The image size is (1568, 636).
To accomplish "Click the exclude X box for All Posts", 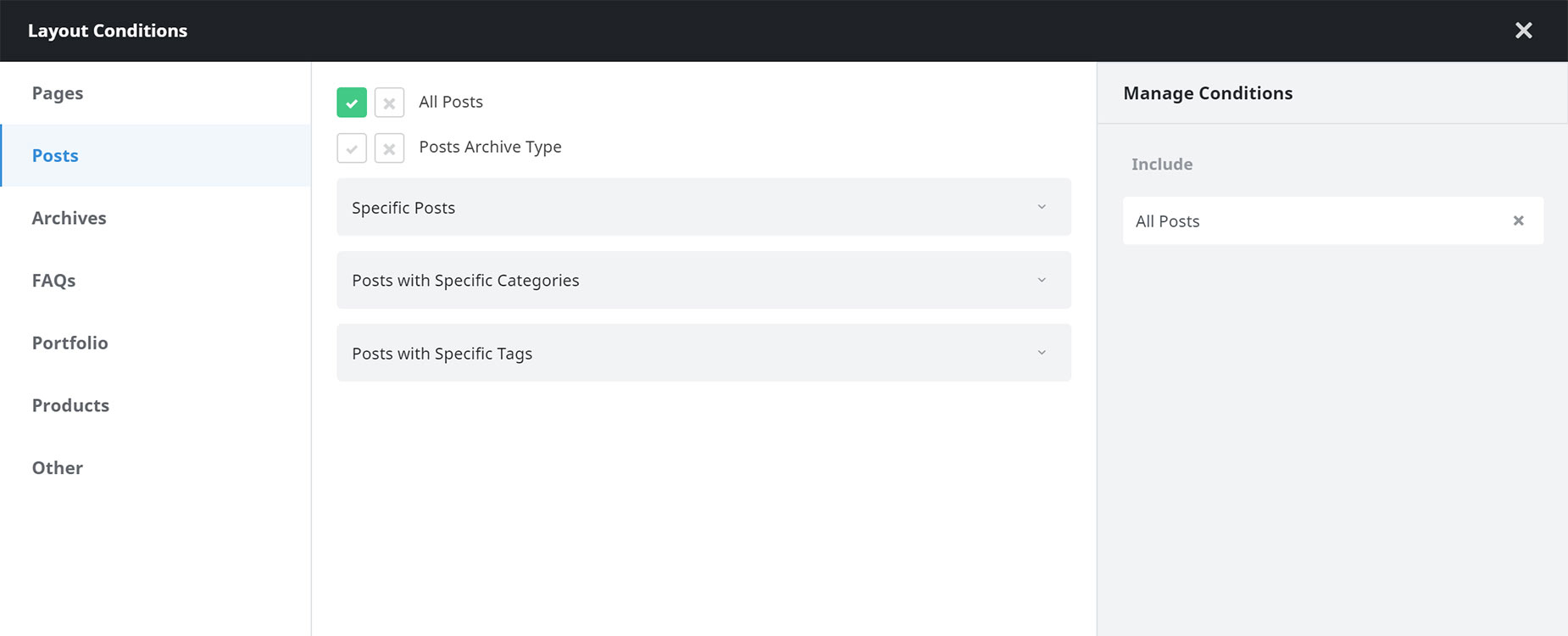I will [389, 103].
